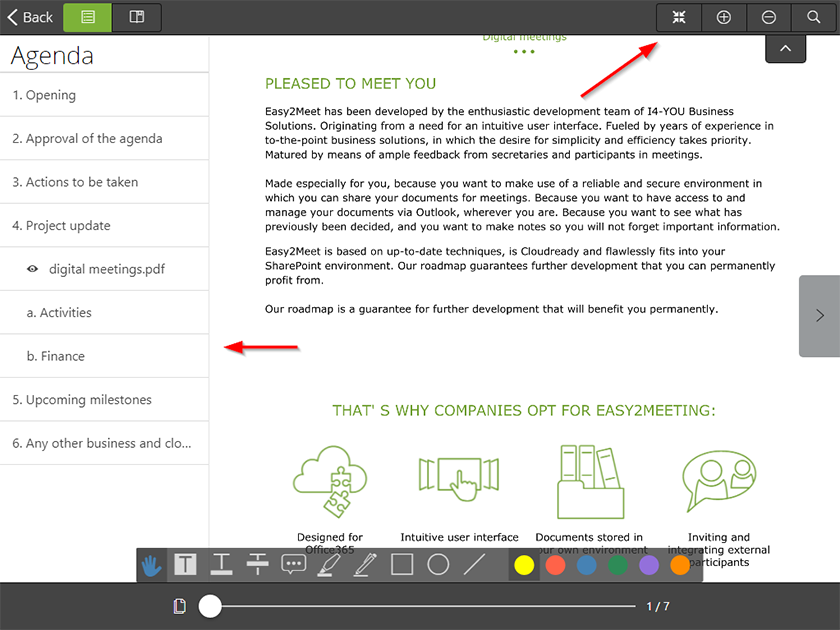Image resolution: width=840 pixels, height=630 pixels.
Task: Pick the red annotation color
Action: tap(555, 565)
